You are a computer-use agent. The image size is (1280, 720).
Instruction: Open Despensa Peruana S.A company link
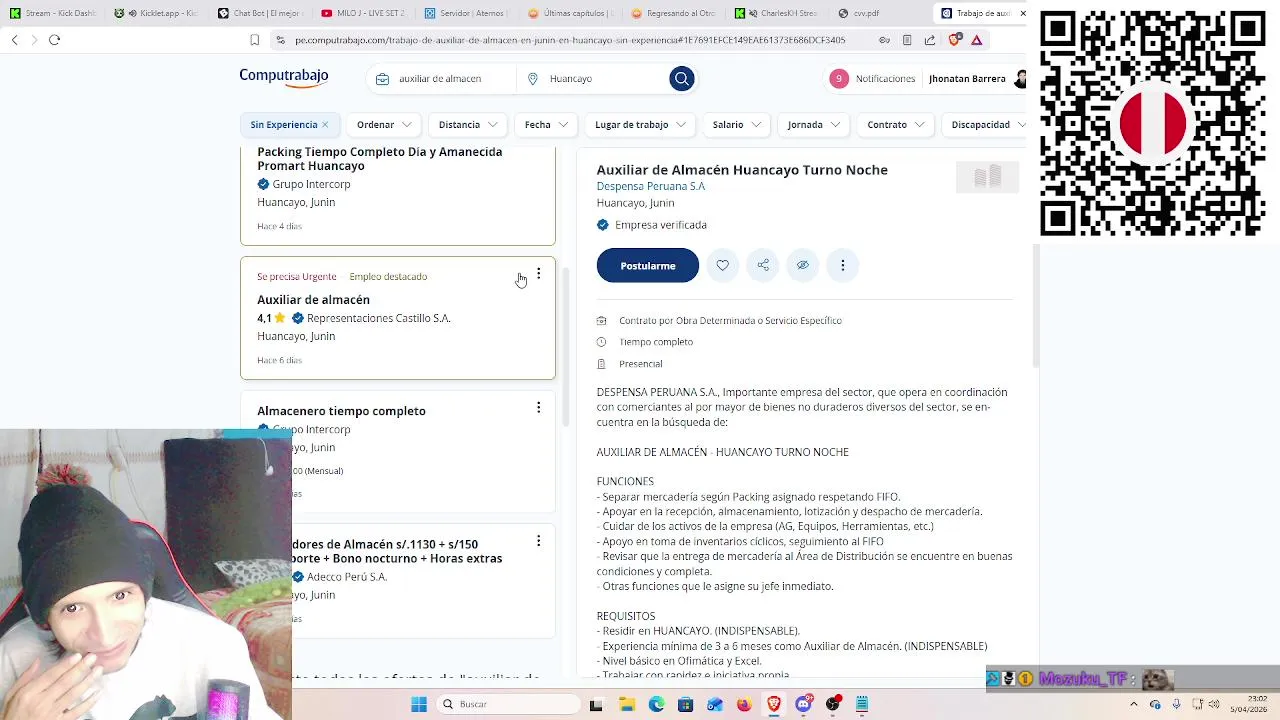pyautogui.click(x=651, y=186)
